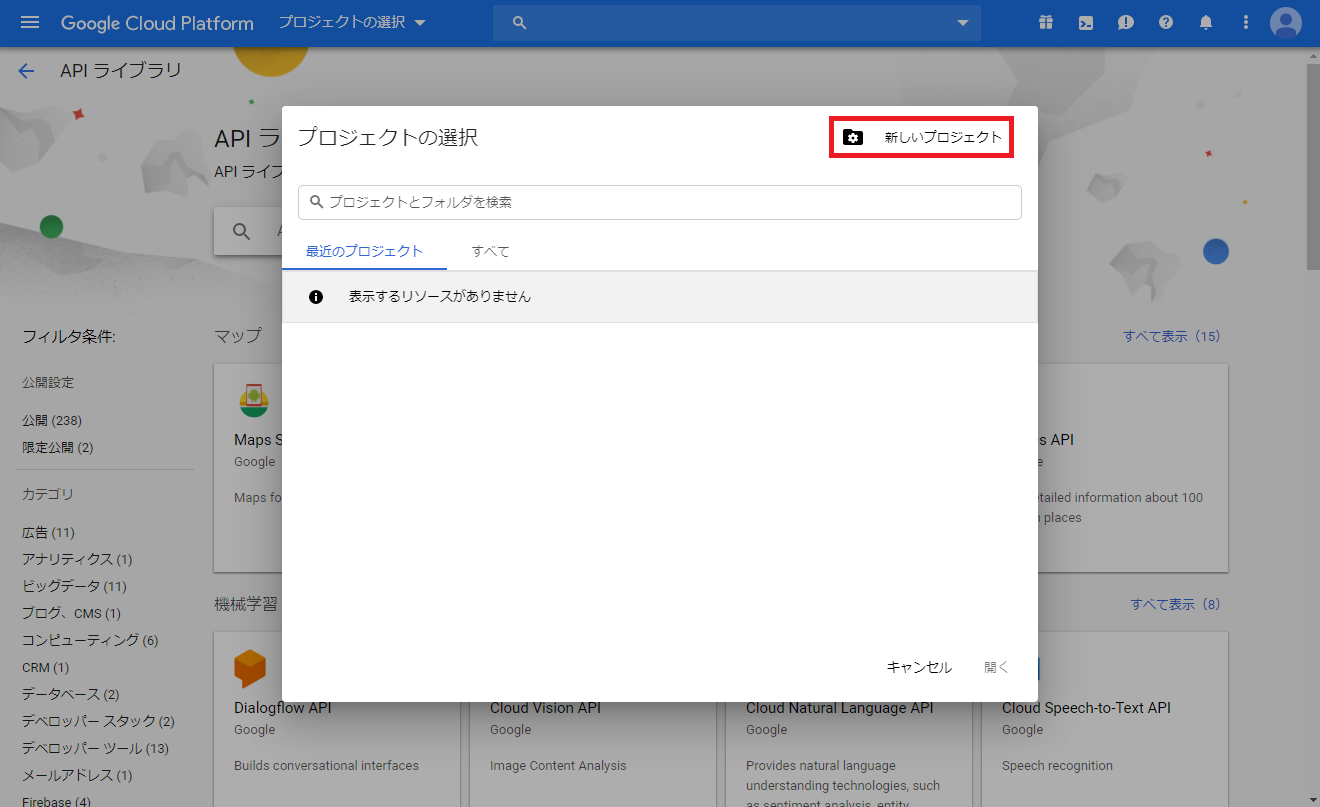Select category データベース (2)
The height and width of the screenshot is (807, 1320).
71,694
